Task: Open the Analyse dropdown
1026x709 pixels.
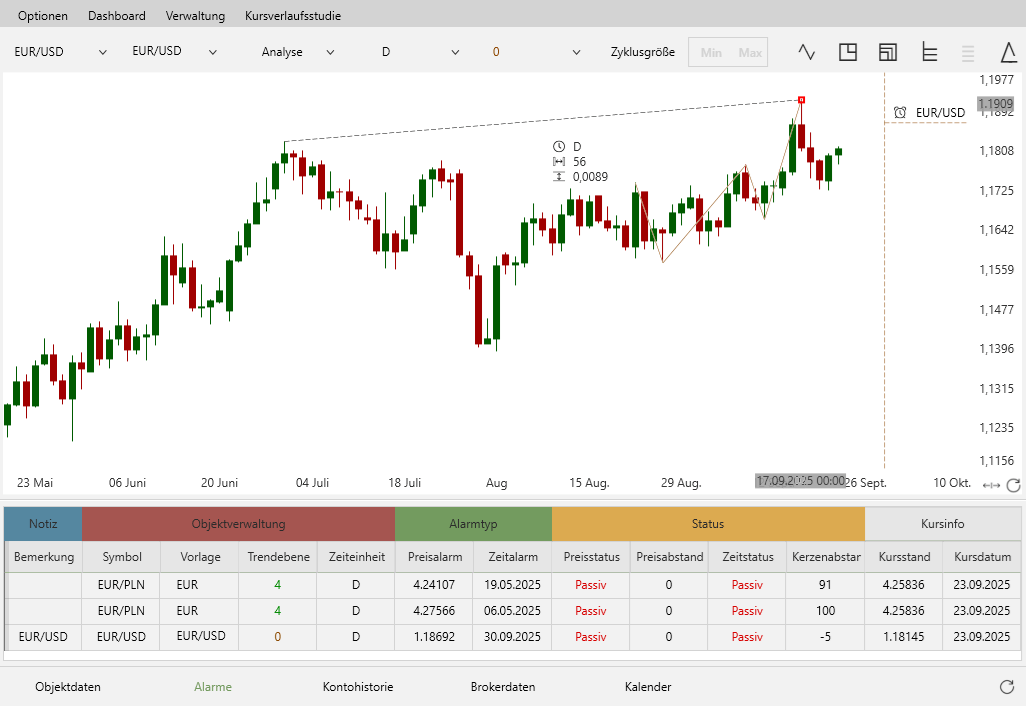Action: point(298,52)
